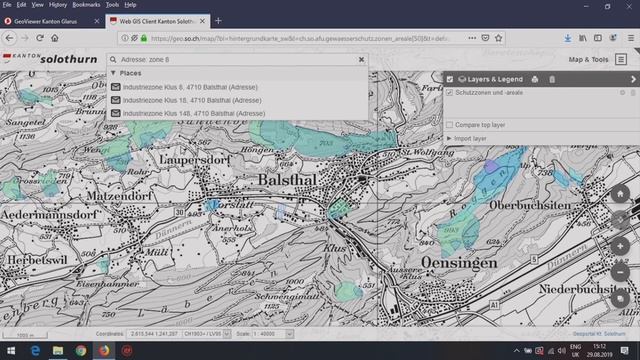Open the Tools menu
This screenshot has width=640, height=360.
[112, 5]
